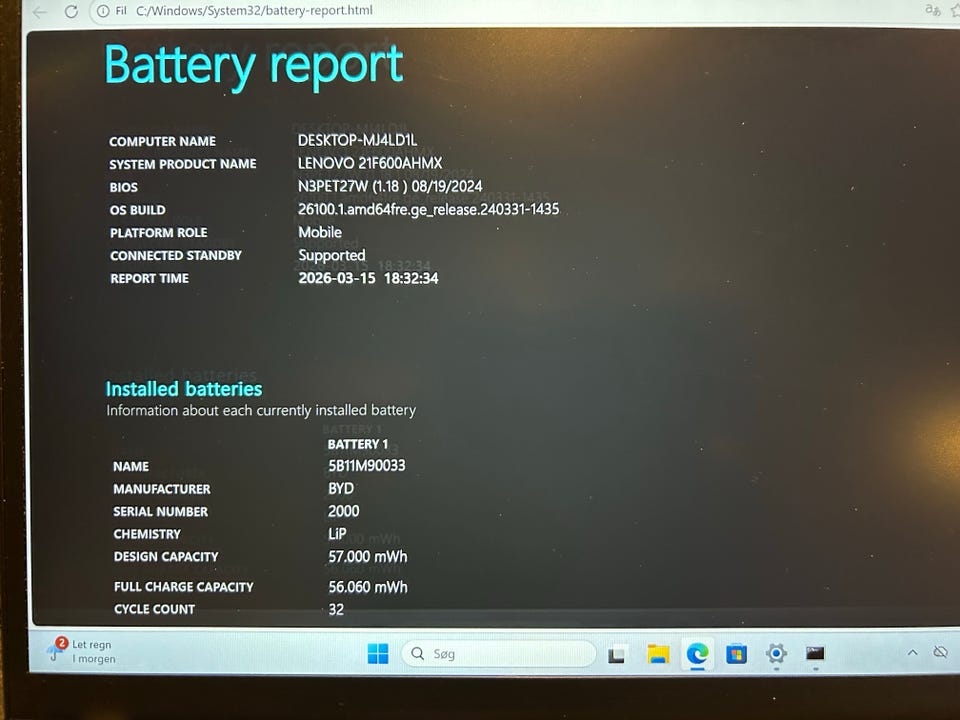Image resolution: width=960 pixels, height=720 pixels.
Task: Click the browser back arrow
Action: 39,12
